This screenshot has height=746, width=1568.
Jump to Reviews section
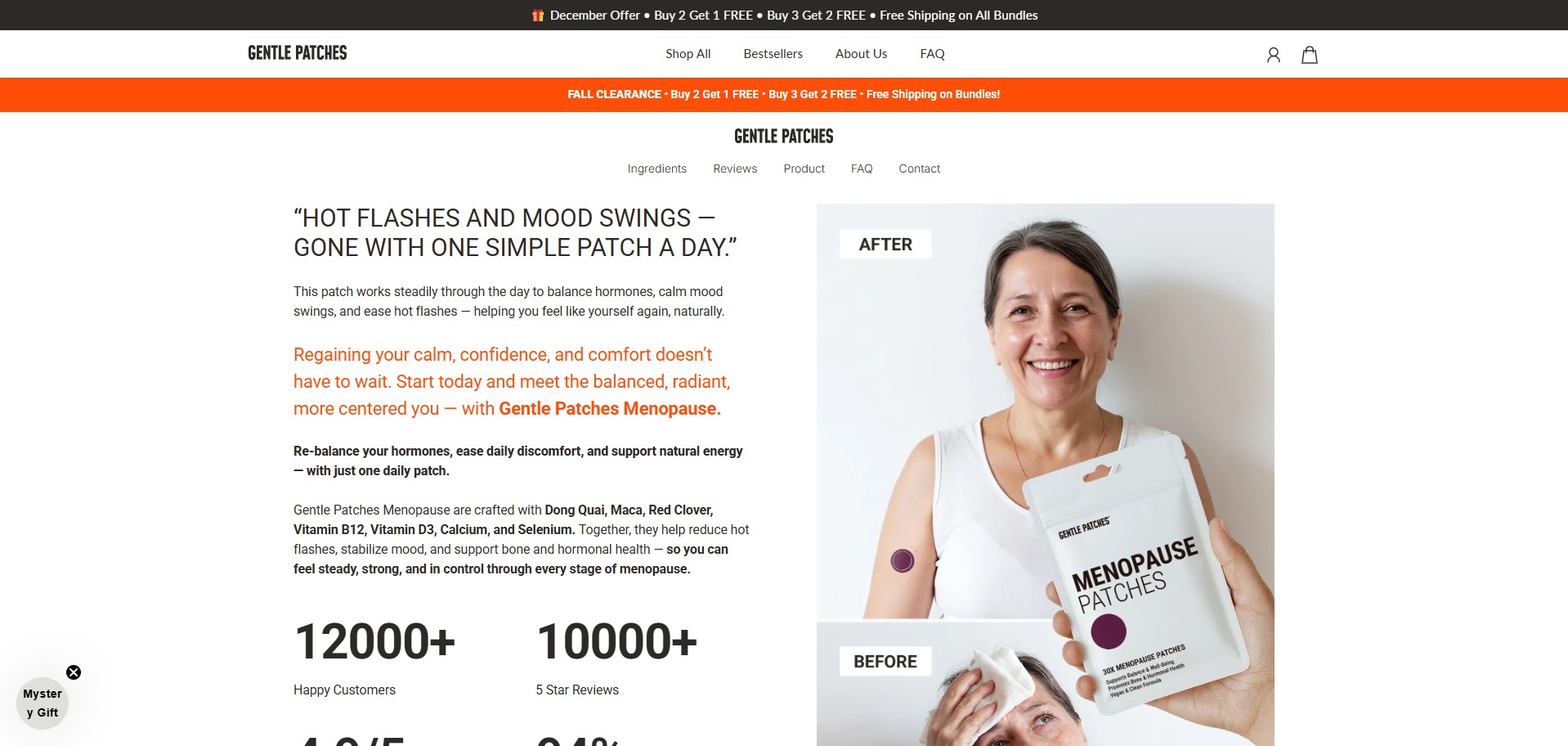735,169
